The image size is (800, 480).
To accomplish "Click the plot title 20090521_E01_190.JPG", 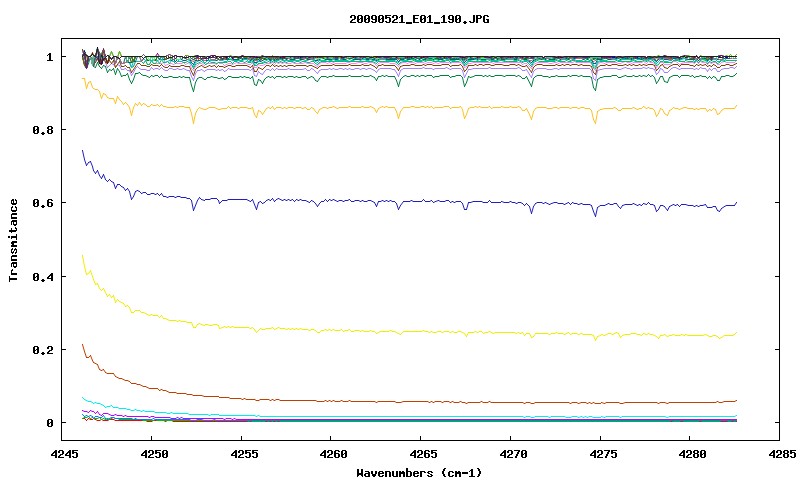I will coord(419,19).
